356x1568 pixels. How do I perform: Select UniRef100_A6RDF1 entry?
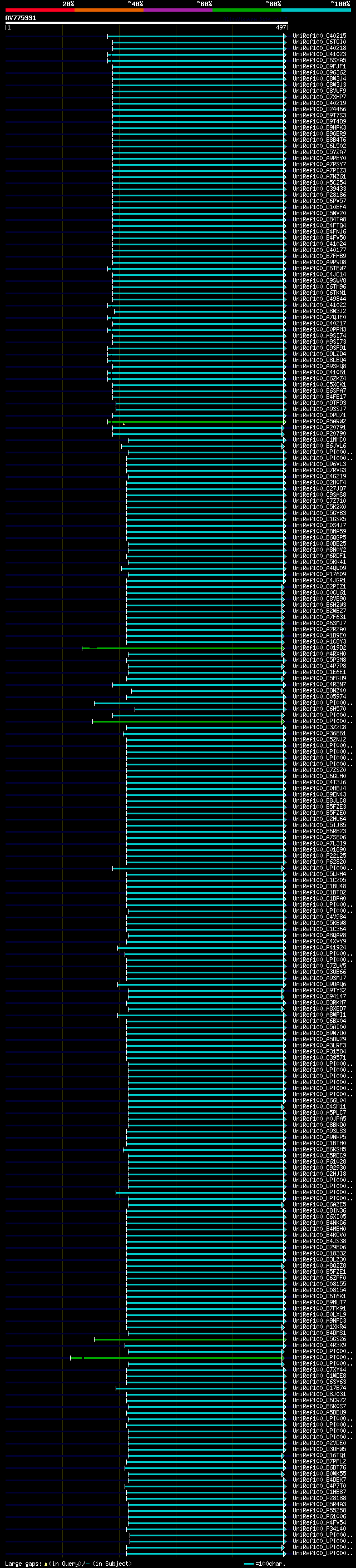click(x=319, y=556)
